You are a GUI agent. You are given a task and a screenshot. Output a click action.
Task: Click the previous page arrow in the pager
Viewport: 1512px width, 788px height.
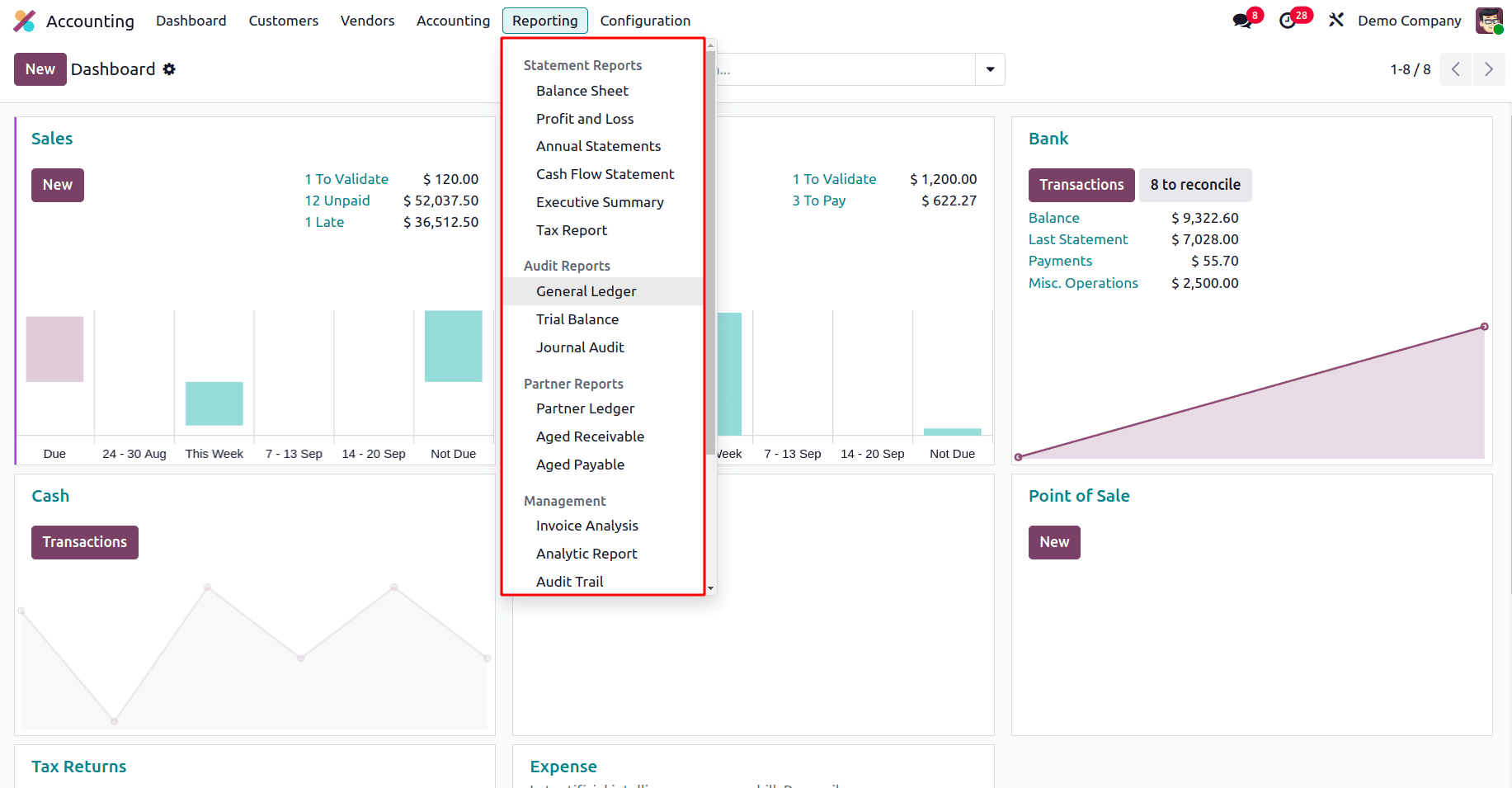point(1456,69)
